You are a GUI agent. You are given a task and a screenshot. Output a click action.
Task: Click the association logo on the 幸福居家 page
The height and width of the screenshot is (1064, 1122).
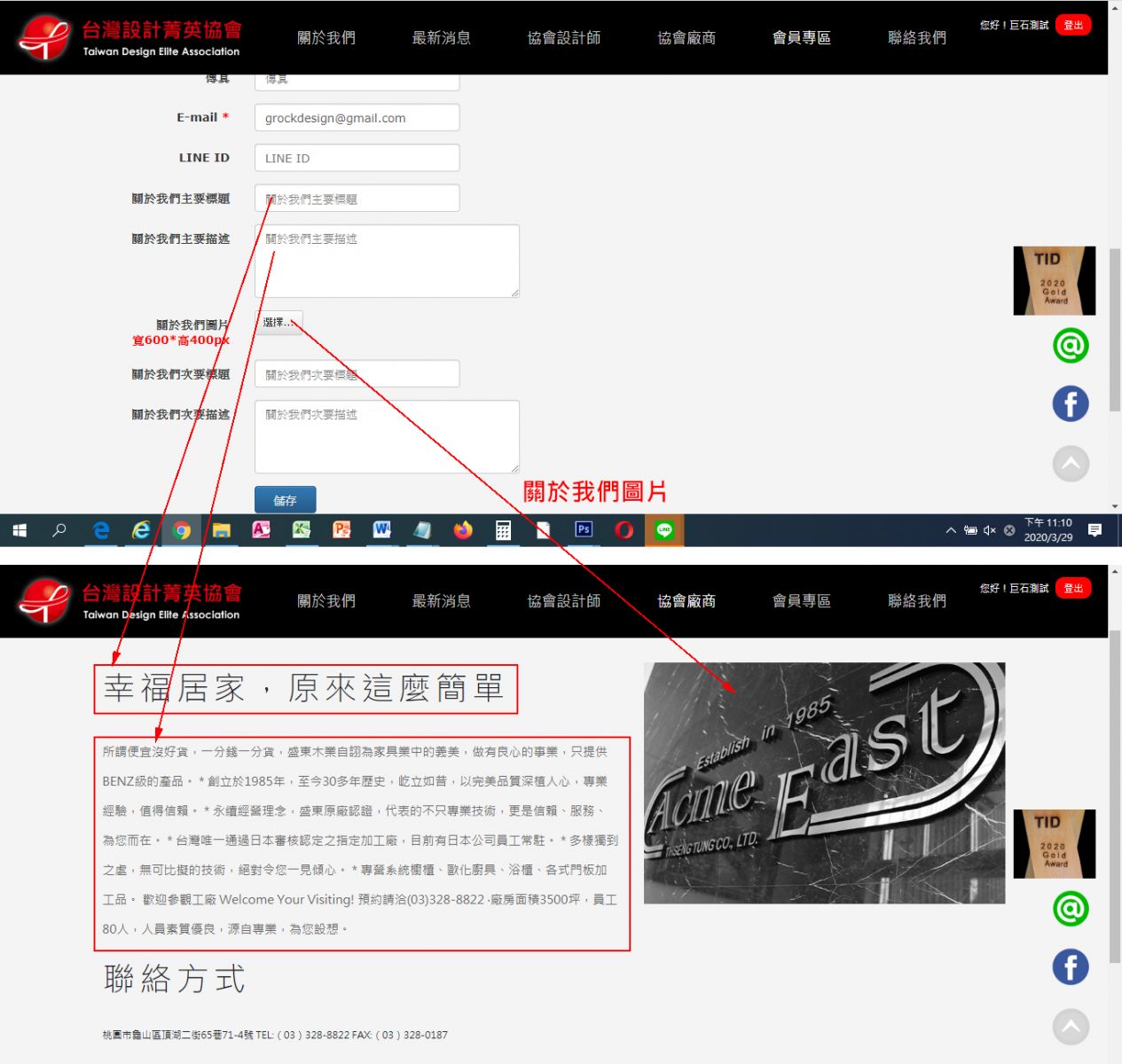(x=129, y=600)
